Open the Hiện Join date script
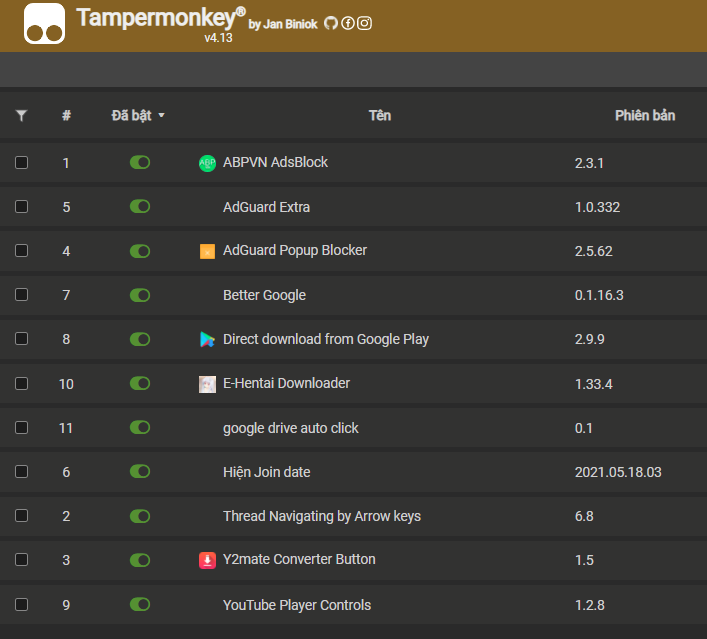707x639 pixels. [x=266, y=472]
